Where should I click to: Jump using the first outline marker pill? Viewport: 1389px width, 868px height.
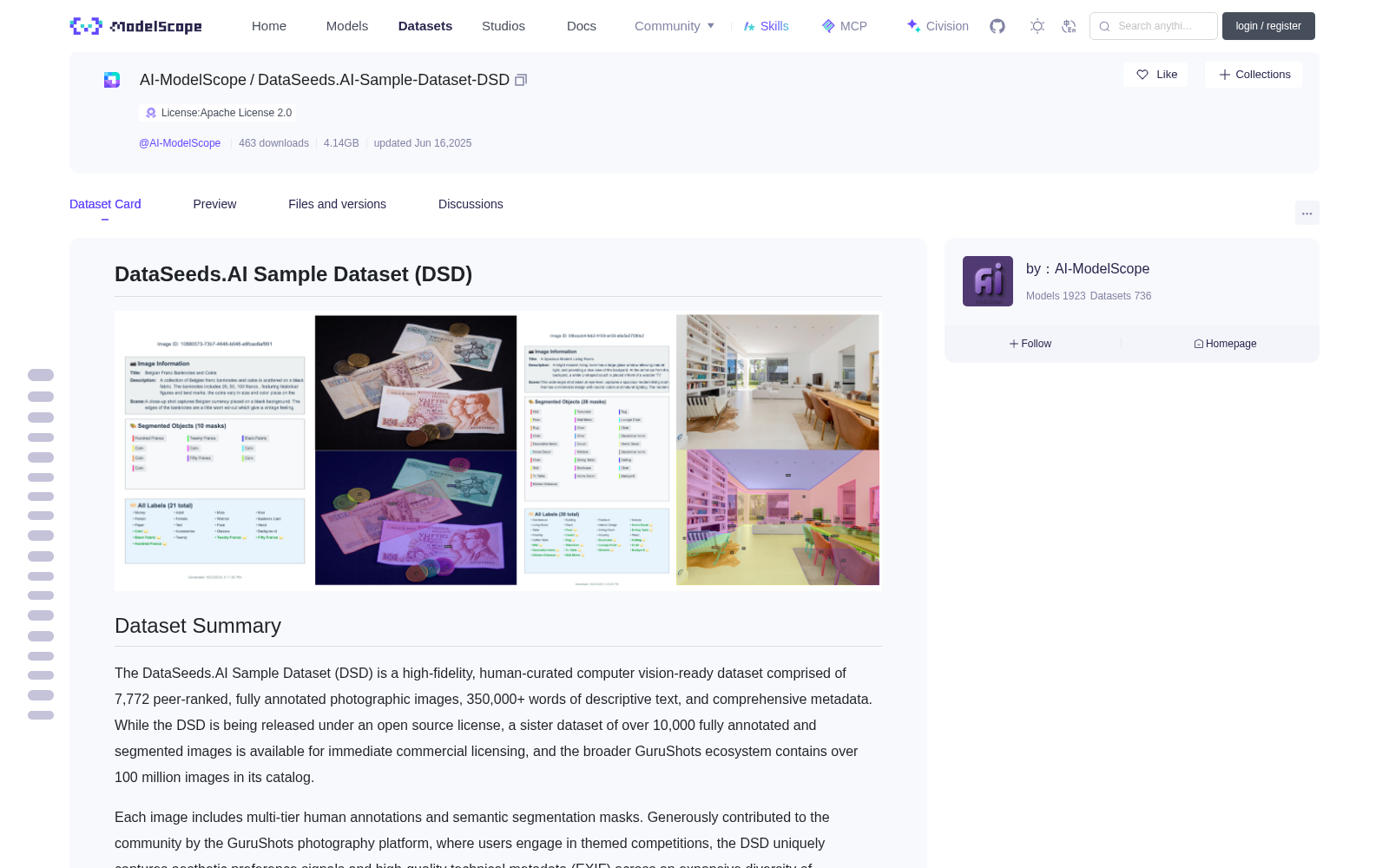41,375
